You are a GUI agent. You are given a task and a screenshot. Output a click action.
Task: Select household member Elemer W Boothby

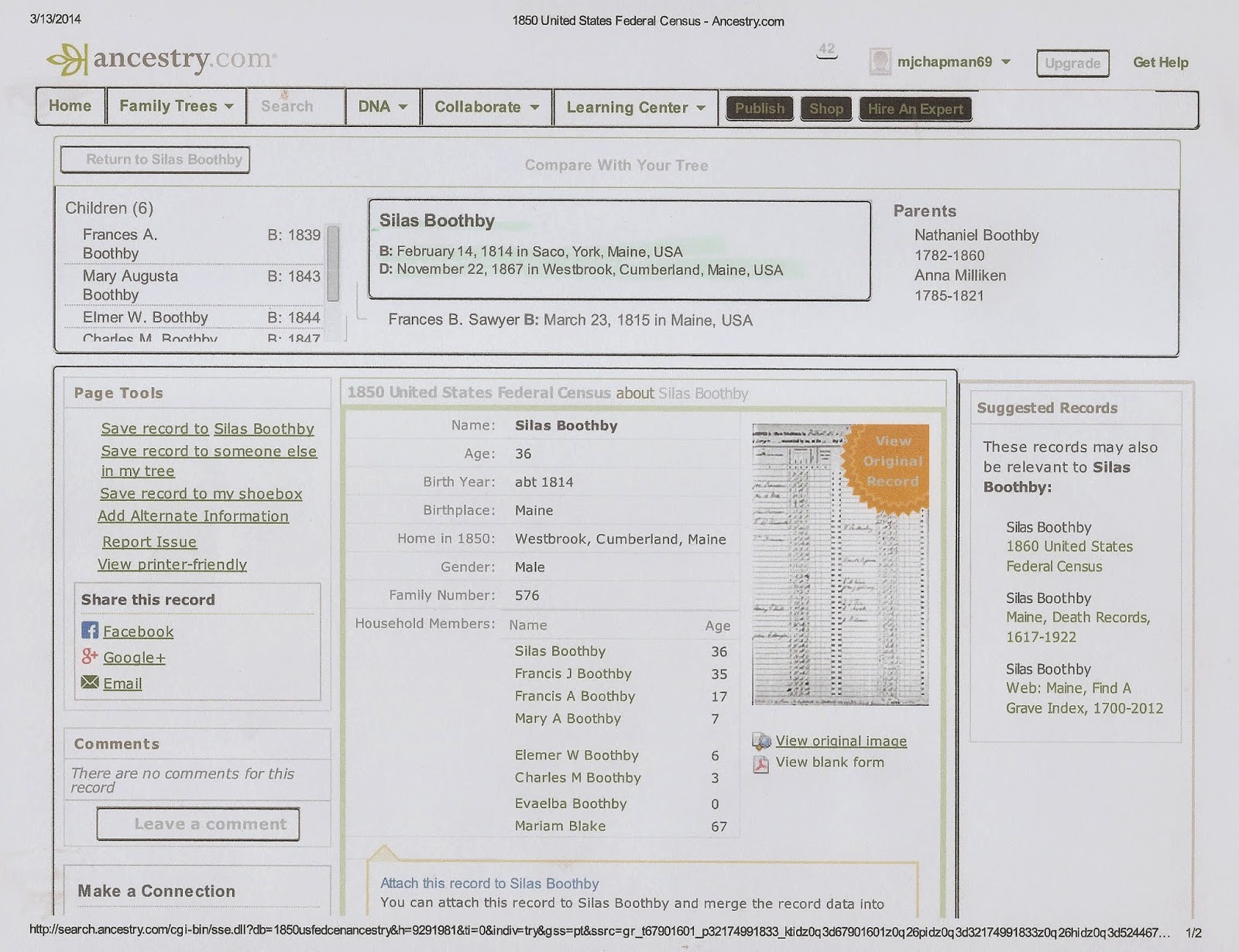coord(577,755)
